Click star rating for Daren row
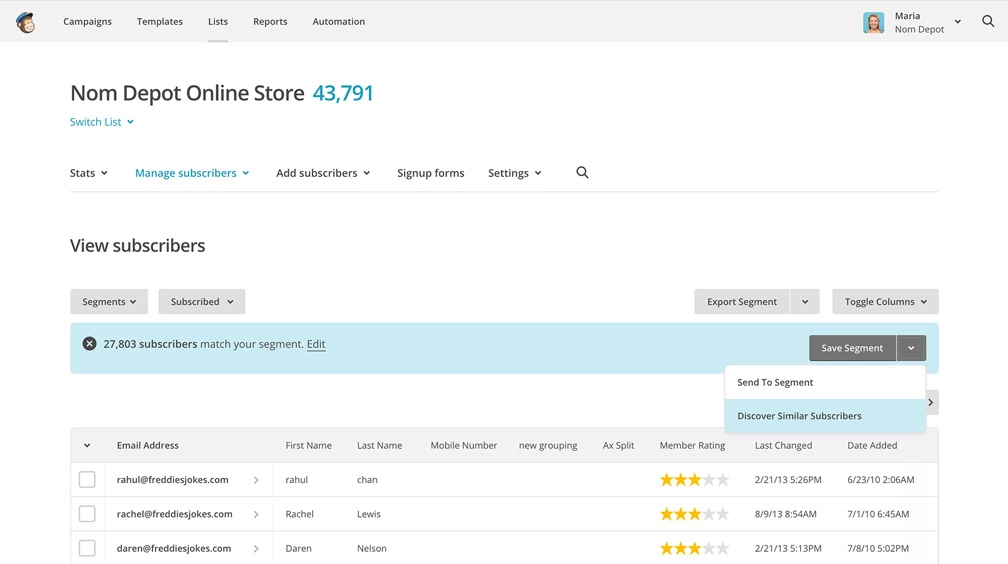Viewport: 1008px width, 564px height. tap(694, 549)
